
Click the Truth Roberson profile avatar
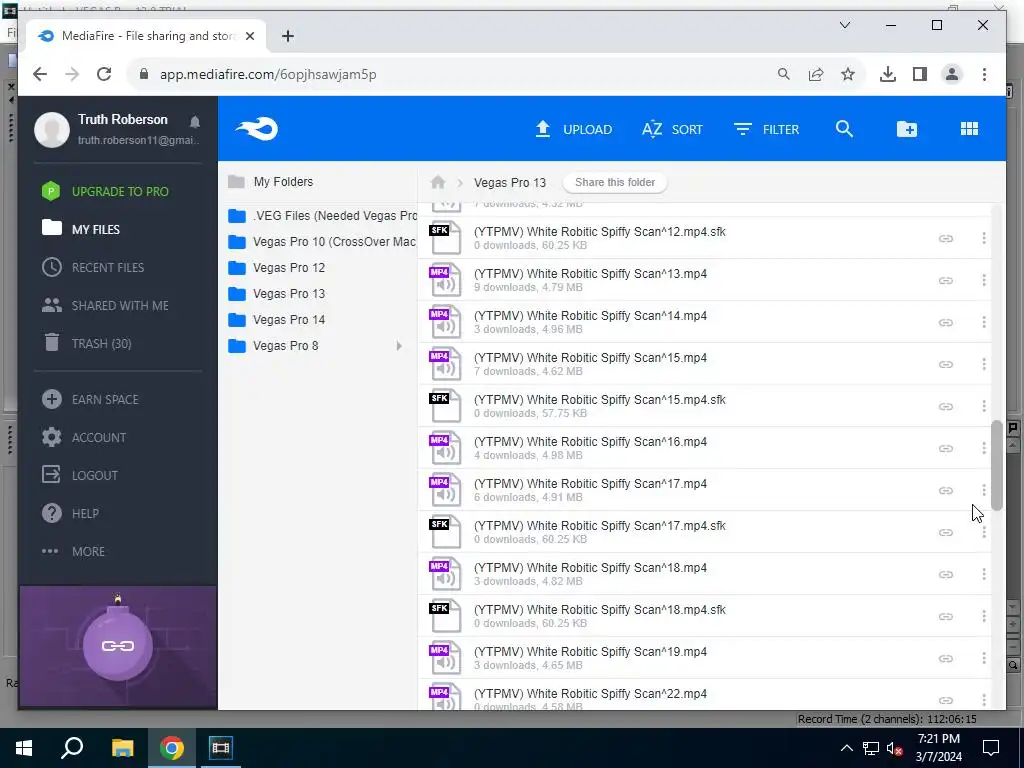52,129
